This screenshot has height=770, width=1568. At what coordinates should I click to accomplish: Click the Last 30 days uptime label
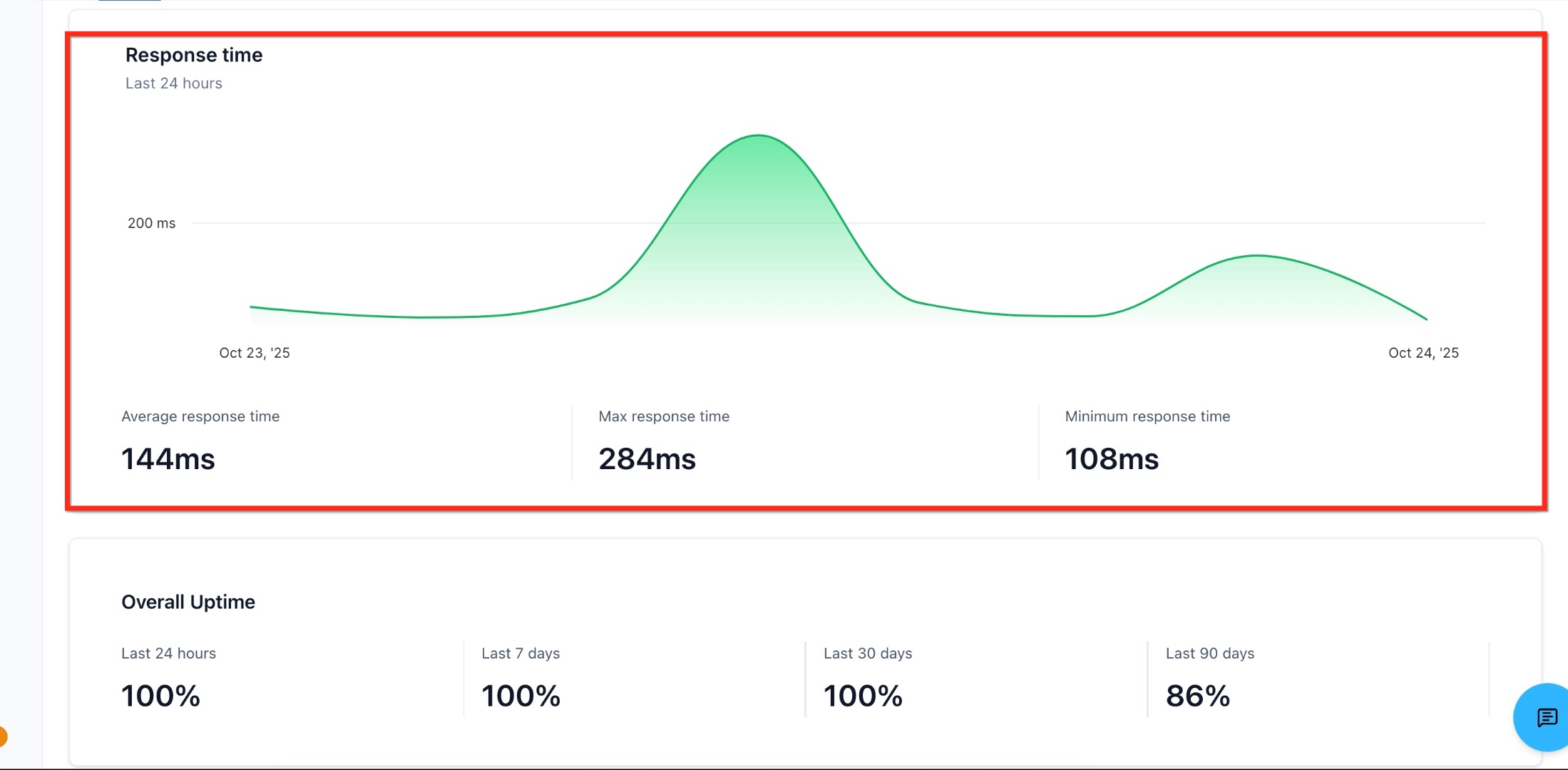click(868, 654)
